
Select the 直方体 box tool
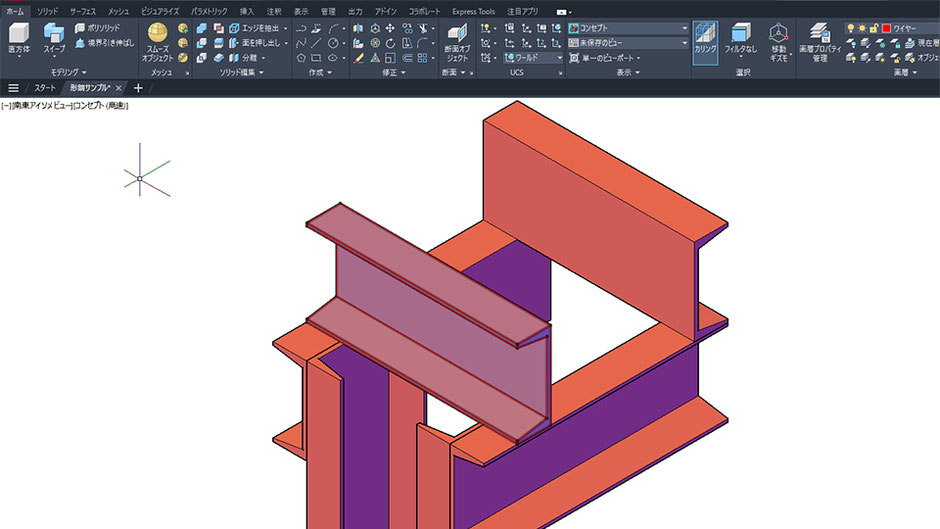(19, 40)
